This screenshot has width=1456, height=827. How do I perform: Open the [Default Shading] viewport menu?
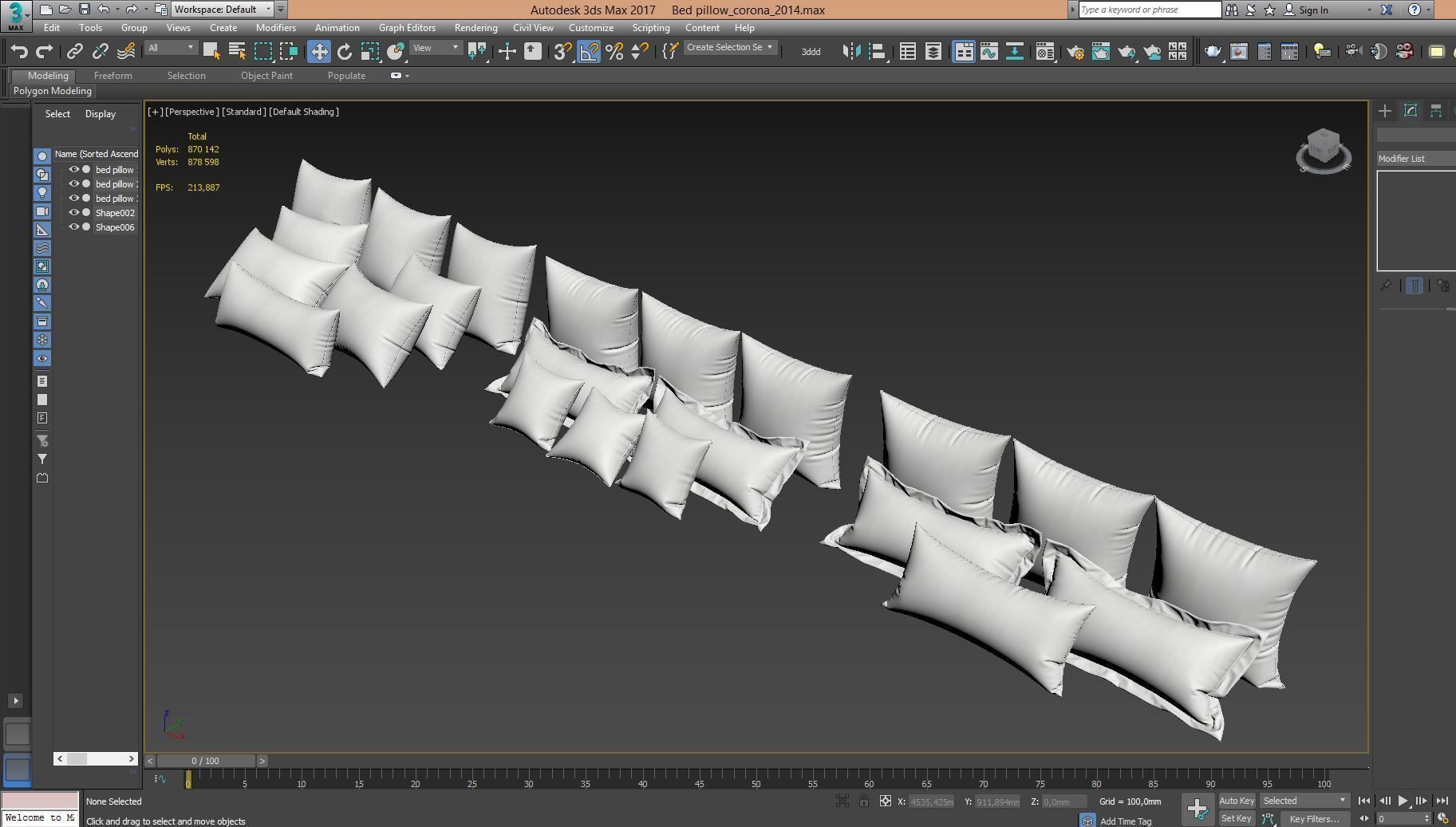point(304,112)
